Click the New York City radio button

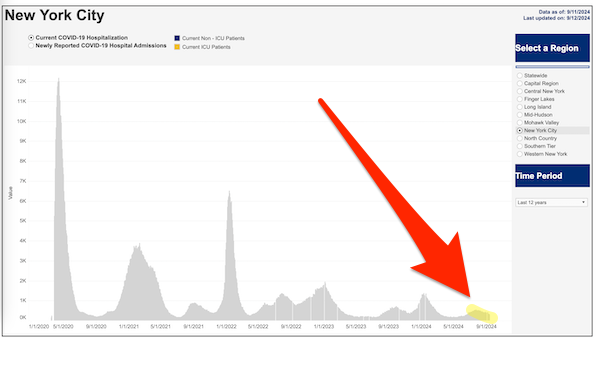(520, 130)
